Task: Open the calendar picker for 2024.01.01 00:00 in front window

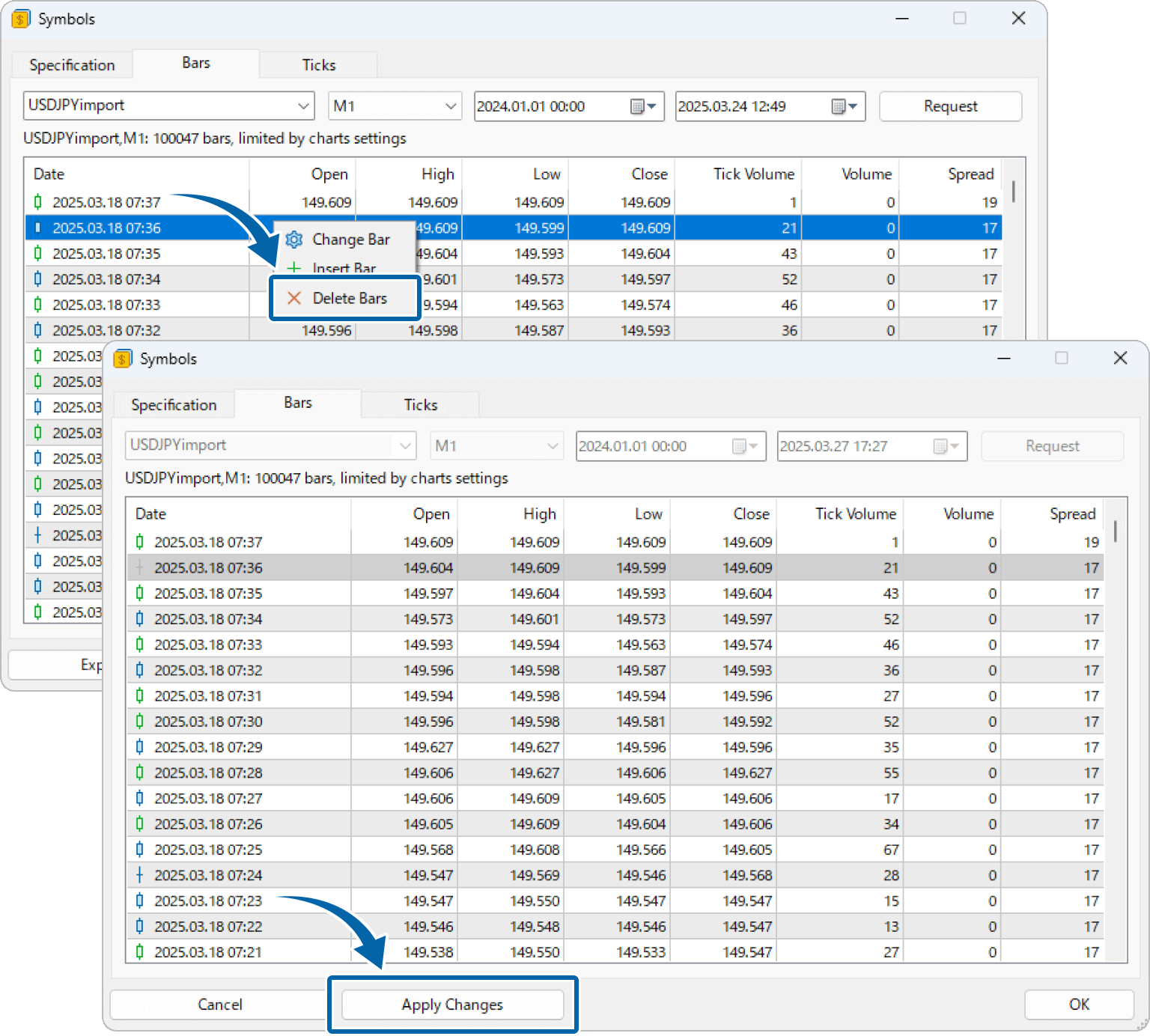Action: click(x=745, y=446)
